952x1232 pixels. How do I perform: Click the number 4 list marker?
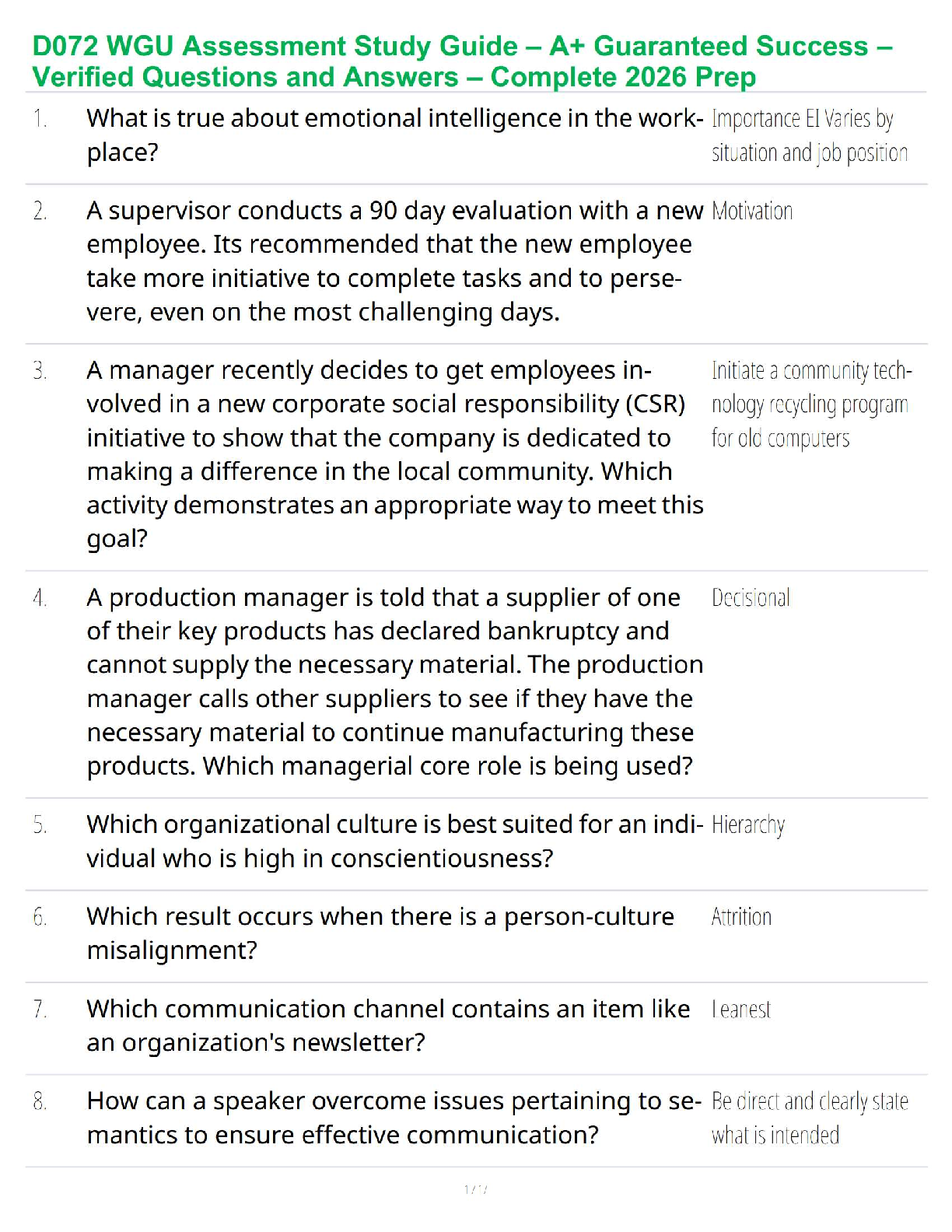coord(40,598)
